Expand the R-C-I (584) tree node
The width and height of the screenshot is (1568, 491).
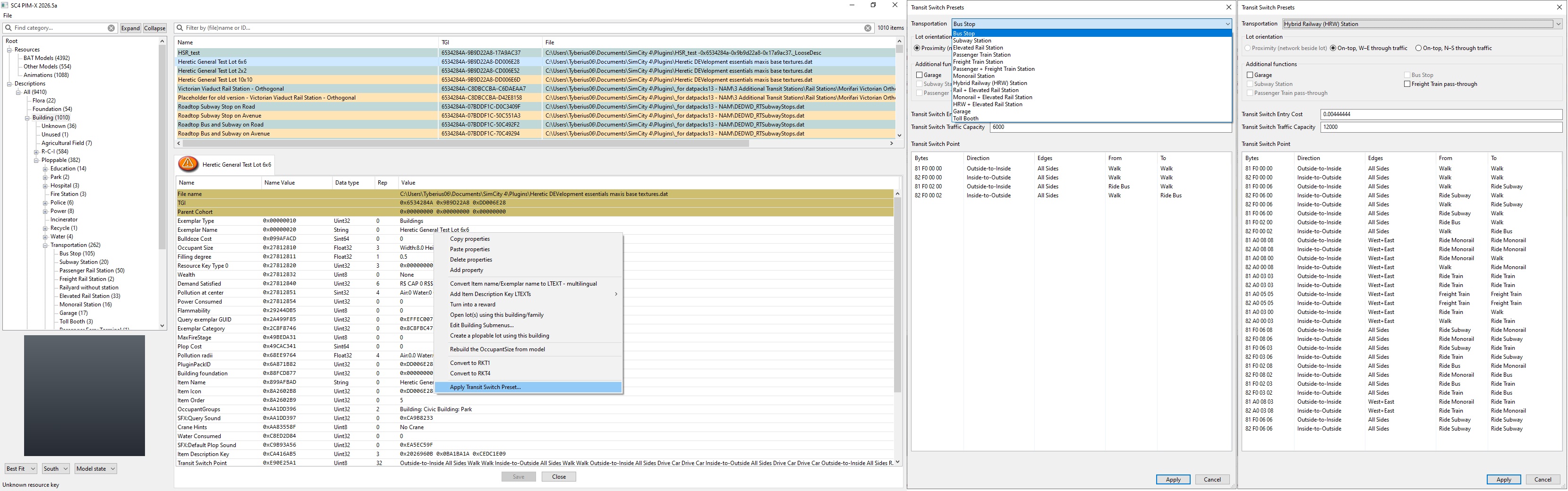point(36,152)
